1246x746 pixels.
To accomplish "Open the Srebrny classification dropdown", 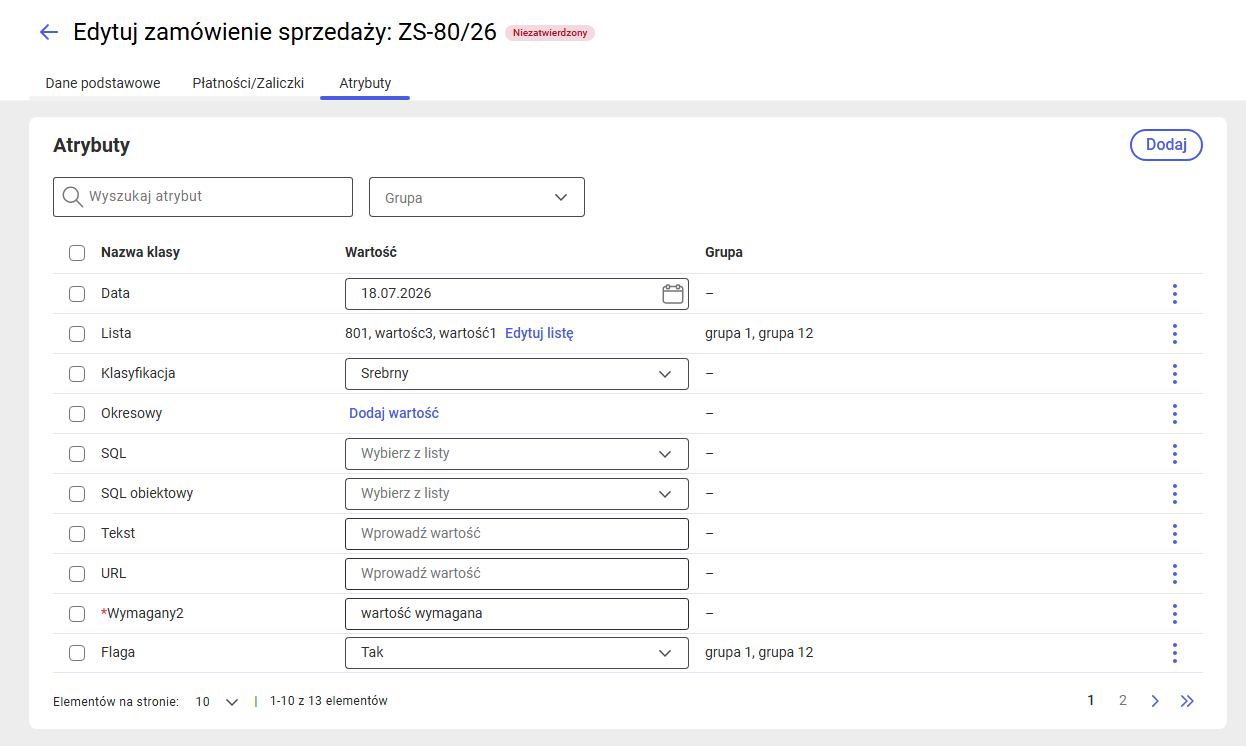I will point(517,374).
